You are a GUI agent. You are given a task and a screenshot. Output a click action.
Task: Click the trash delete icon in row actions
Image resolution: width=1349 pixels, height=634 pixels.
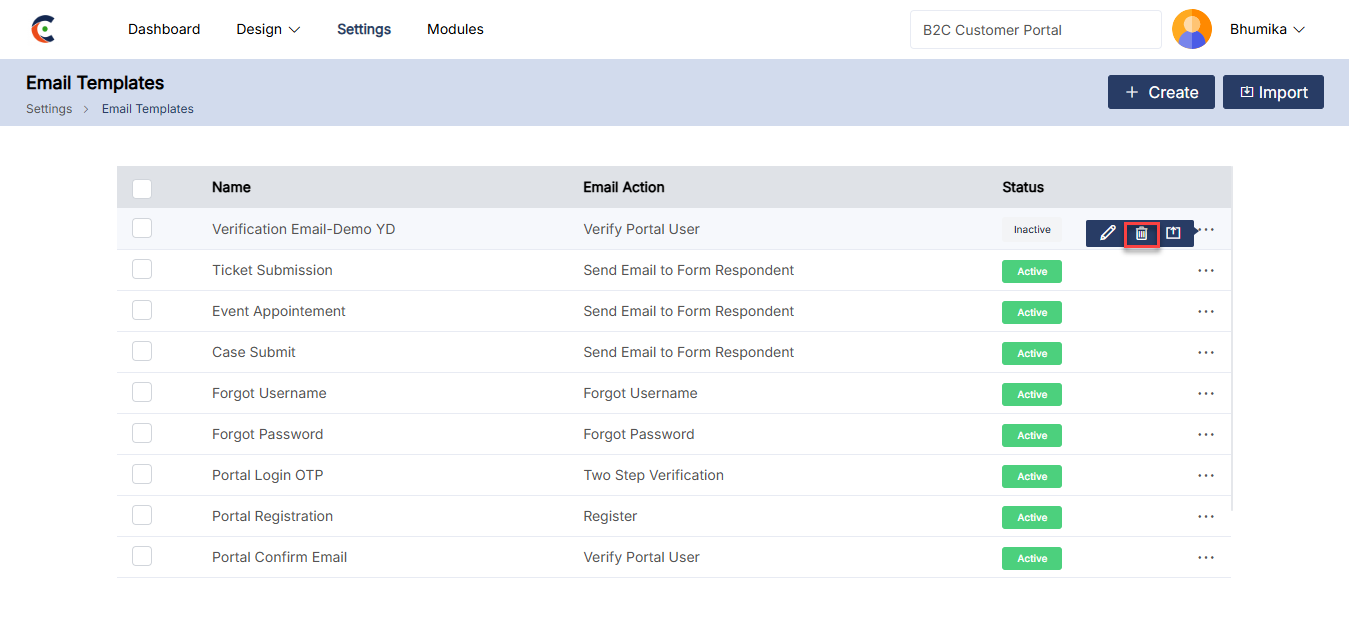(x=1141, y=233)
